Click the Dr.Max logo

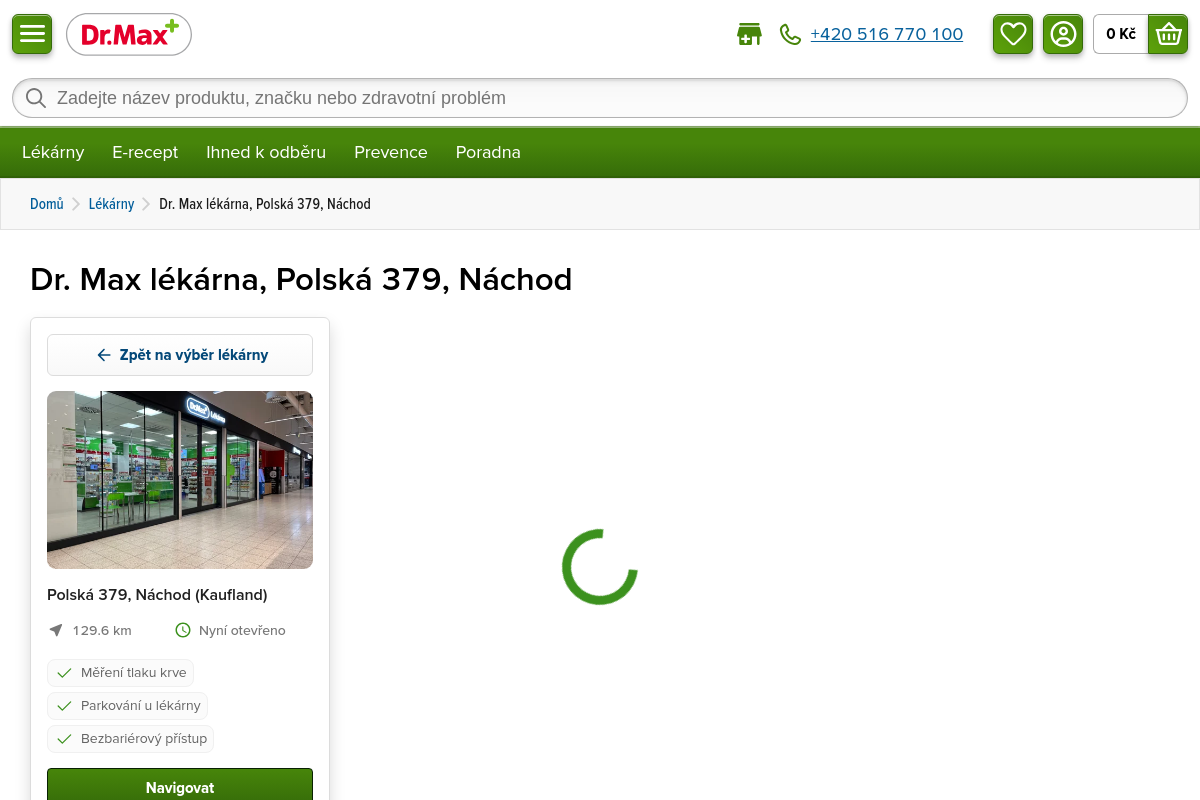pyautogui.click(x=129, y=35)
